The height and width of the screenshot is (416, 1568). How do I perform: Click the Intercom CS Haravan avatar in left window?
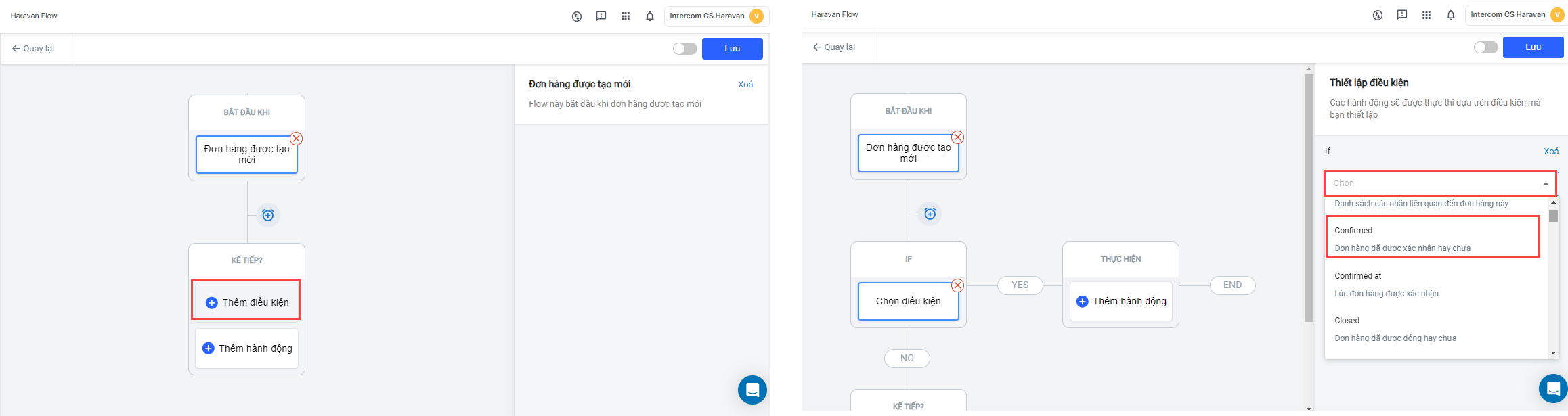coord(756,16)
